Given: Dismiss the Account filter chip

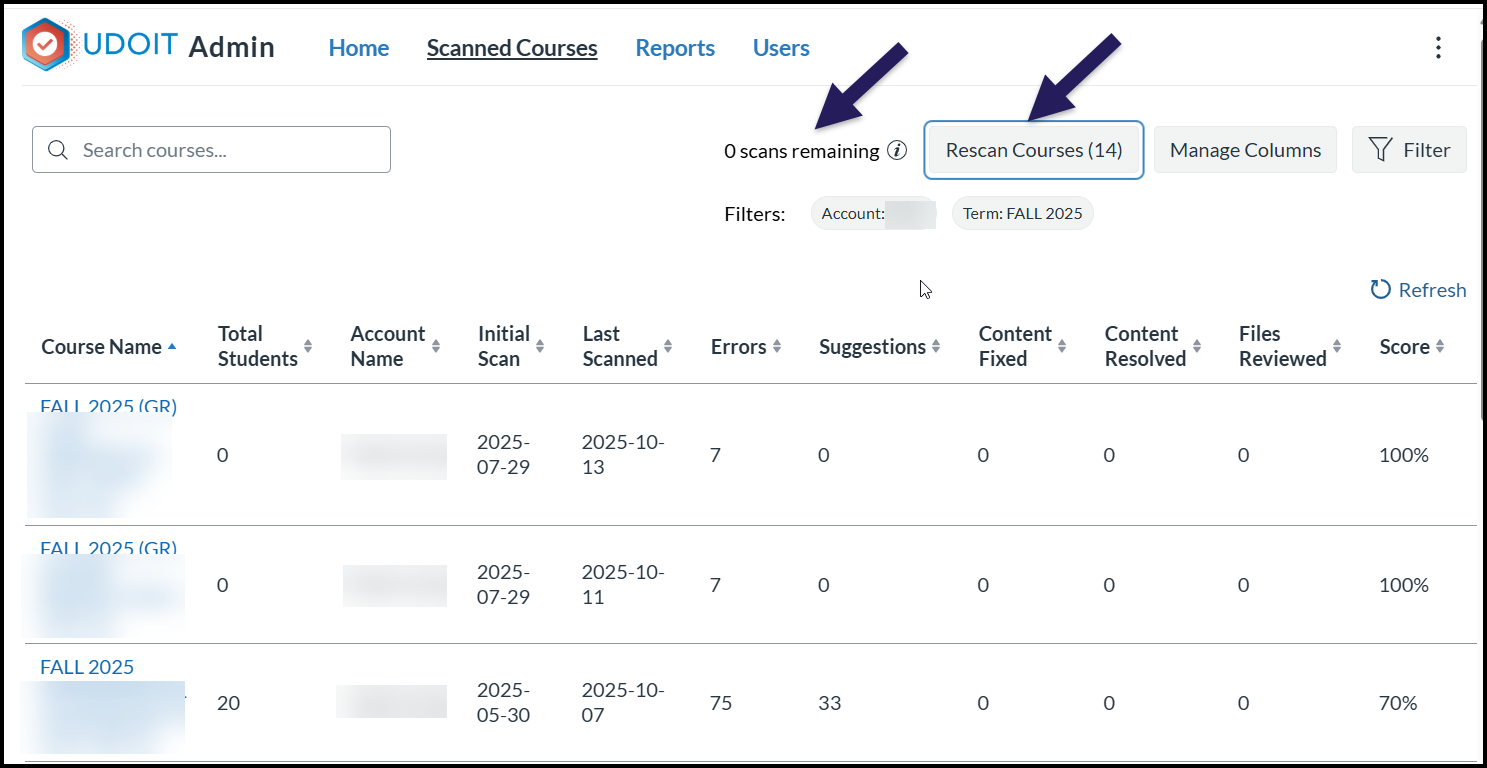Looking at the screenshot, I should [872, 213].
